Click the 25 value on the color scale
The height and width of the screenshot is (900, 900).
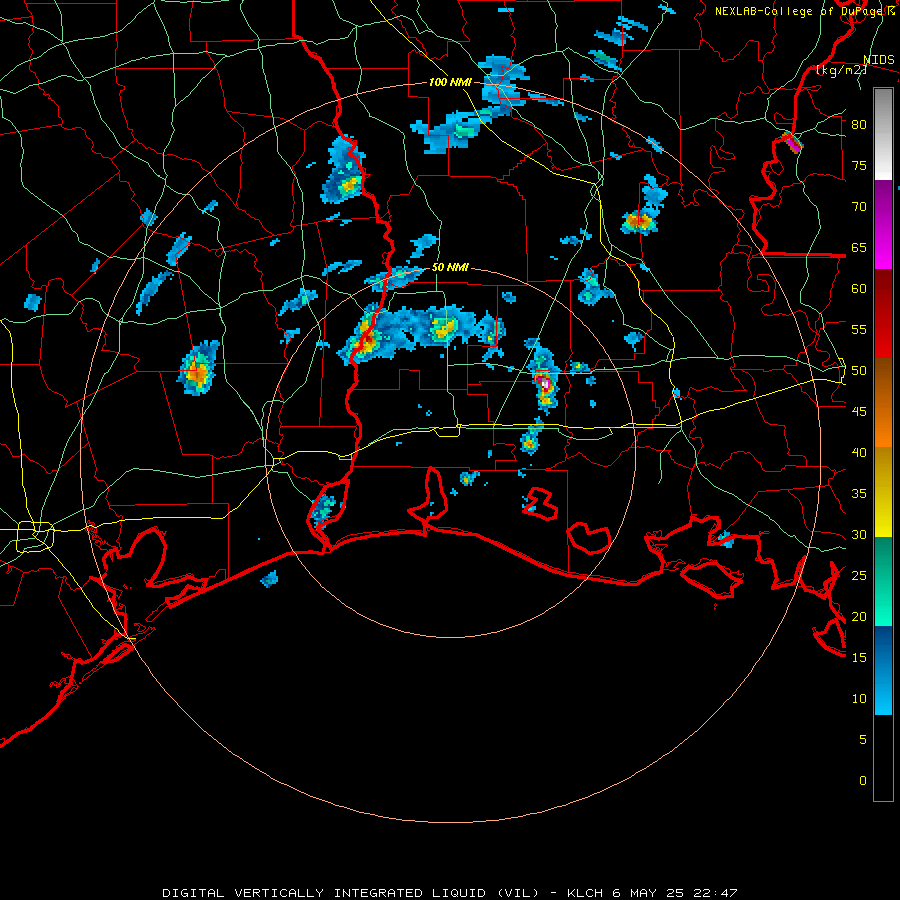pyautogui.click(x=859, y=575)
